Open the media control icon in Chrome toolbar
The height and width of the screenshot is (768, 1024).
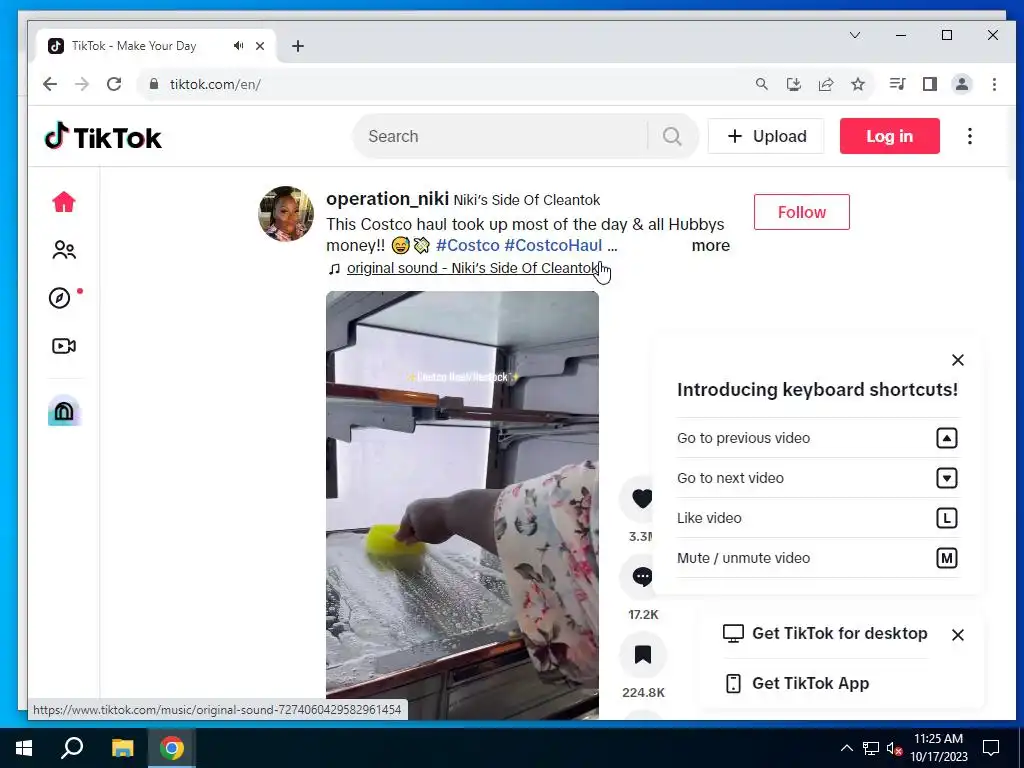coord(897,84)
